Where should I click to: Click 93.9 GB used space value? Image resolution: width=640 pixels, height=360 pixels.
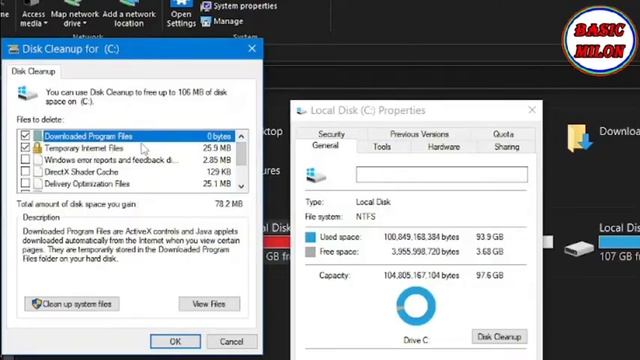(x=489, y=237)
